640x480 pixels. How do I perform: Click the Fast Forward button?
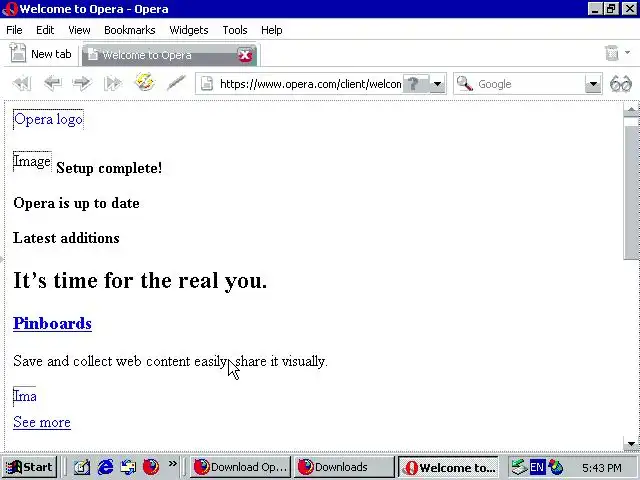pyautogui.click(x=113, y=84)
